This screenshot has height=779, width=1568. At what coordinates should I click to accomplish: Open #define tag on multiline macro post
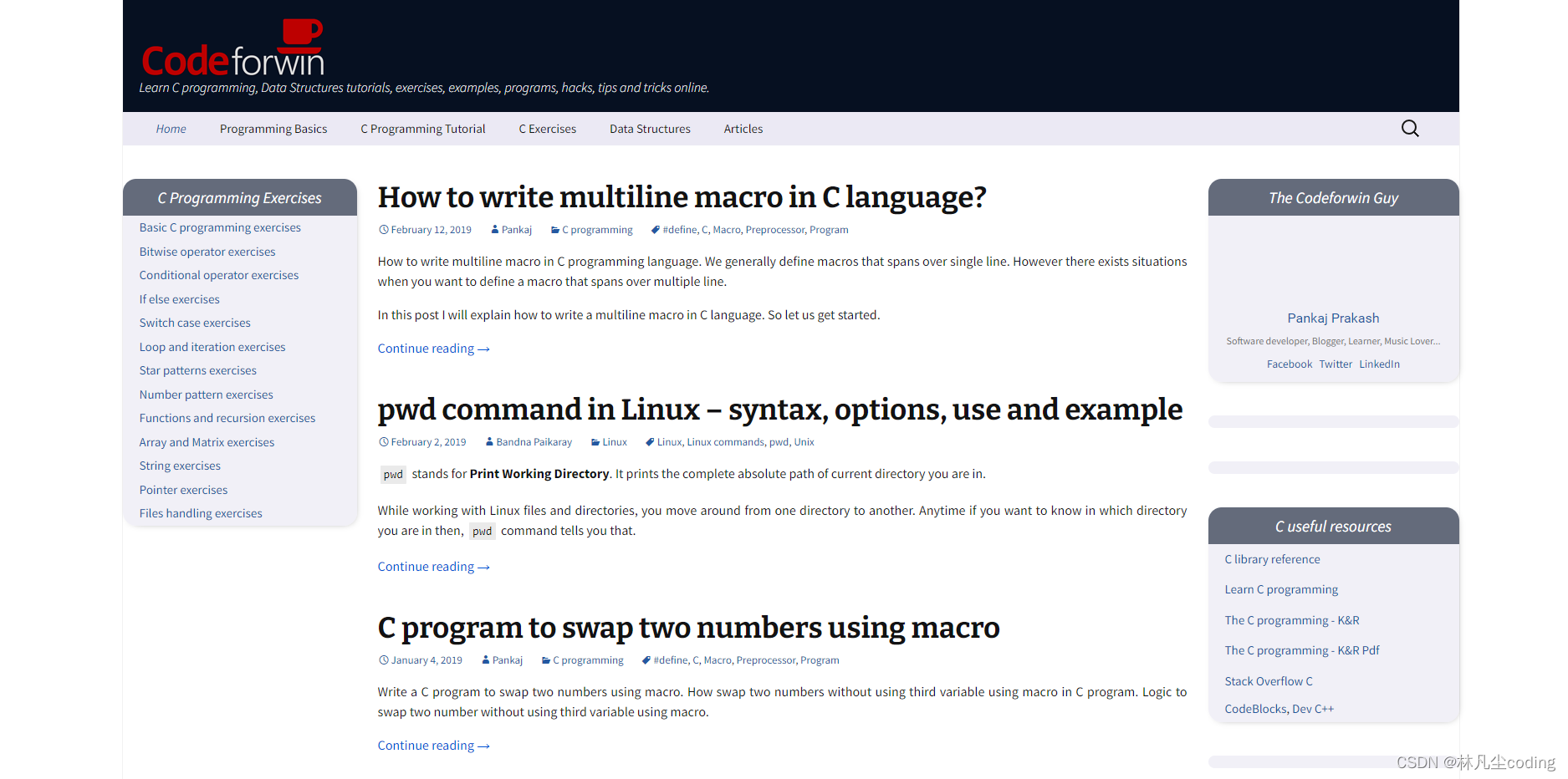(x=680, y=230)
